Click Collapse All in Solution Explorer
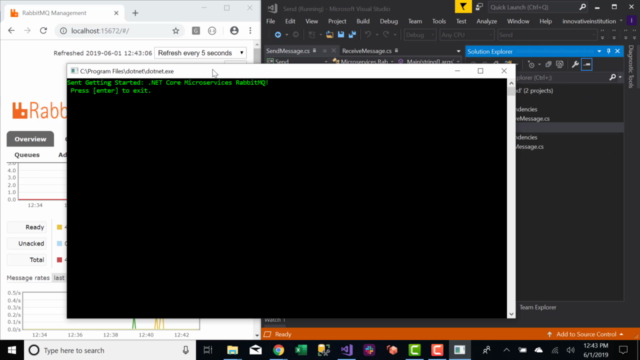 [x=548, y=64]
